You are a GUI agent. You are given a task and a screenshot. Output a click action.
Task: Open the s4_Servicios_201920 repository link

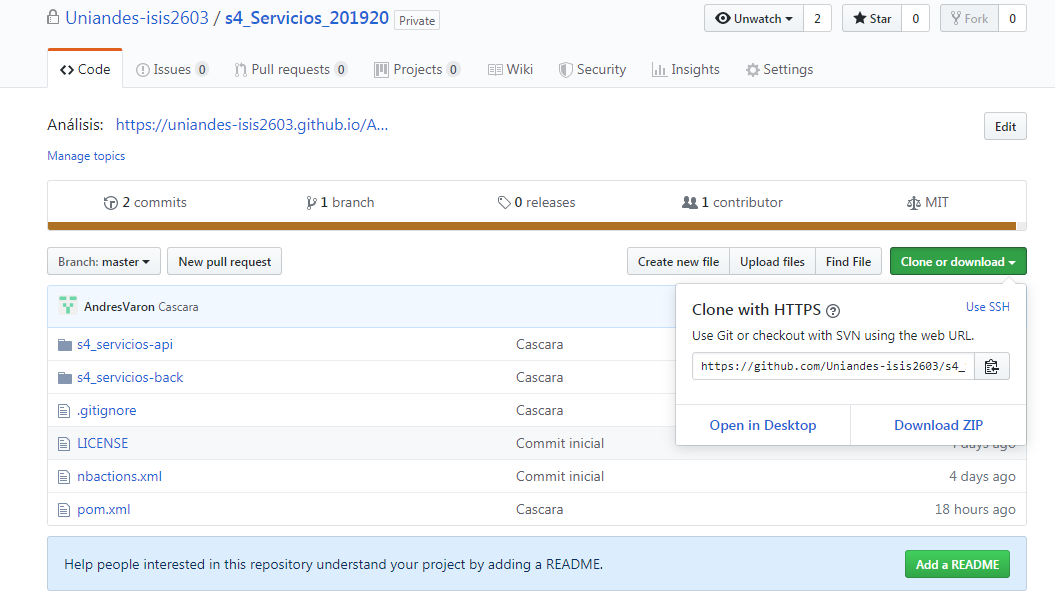click(x=307, y=17)
